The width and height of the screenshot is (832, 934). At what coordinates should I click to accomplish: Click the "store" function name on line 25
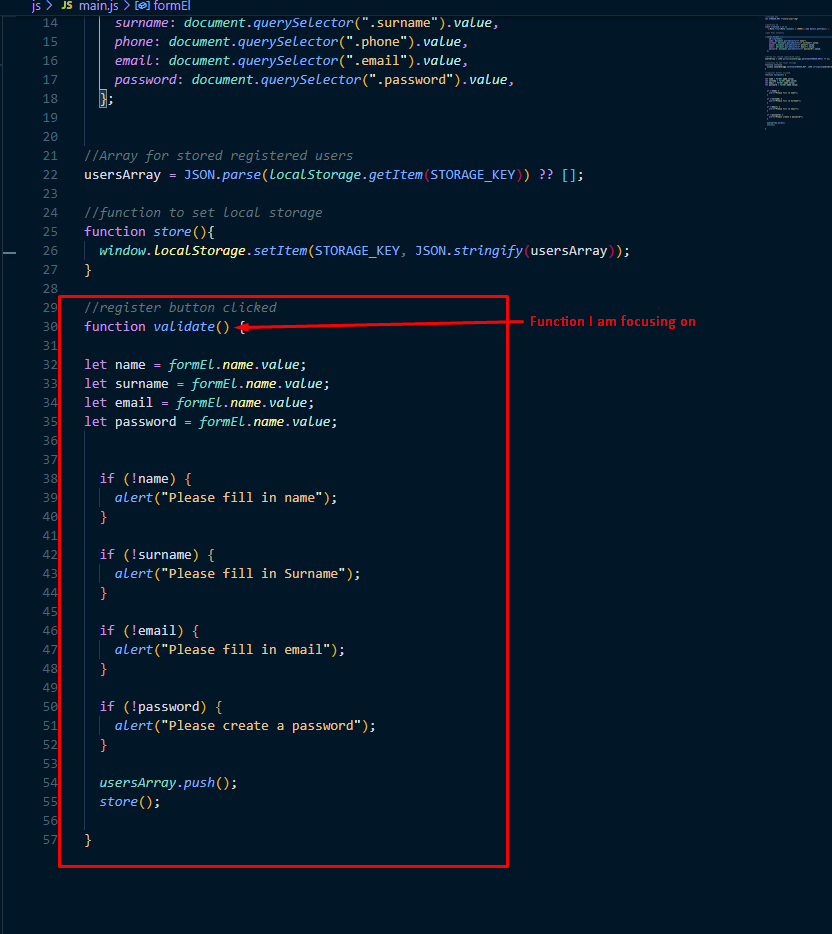coord(172,232)
